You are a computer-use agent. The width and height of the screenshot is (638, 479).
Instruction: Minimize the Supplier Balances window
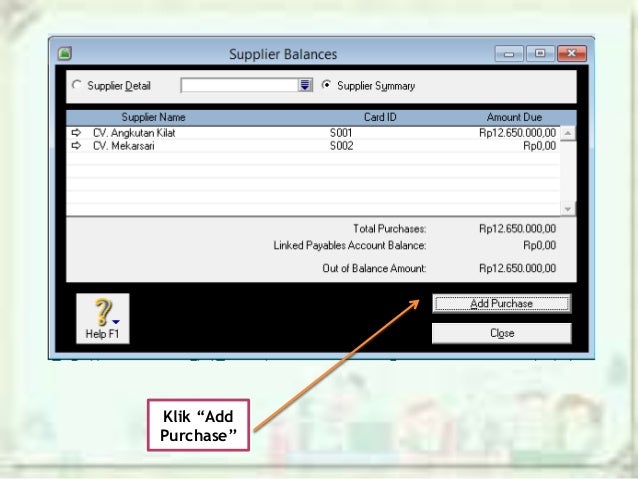509,54
